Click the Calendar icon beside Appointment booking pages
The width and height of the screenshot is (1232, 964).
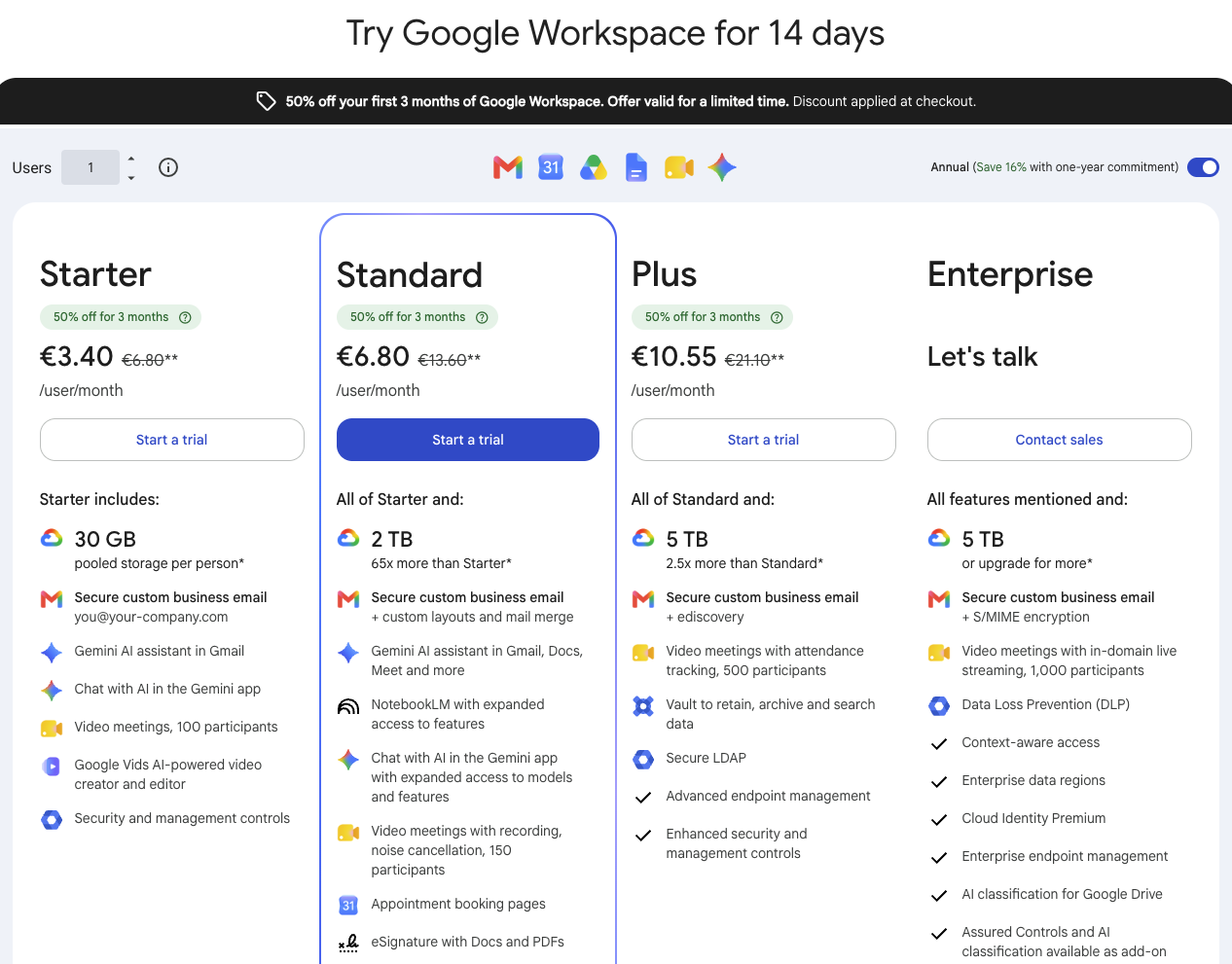tap(348, 906)
